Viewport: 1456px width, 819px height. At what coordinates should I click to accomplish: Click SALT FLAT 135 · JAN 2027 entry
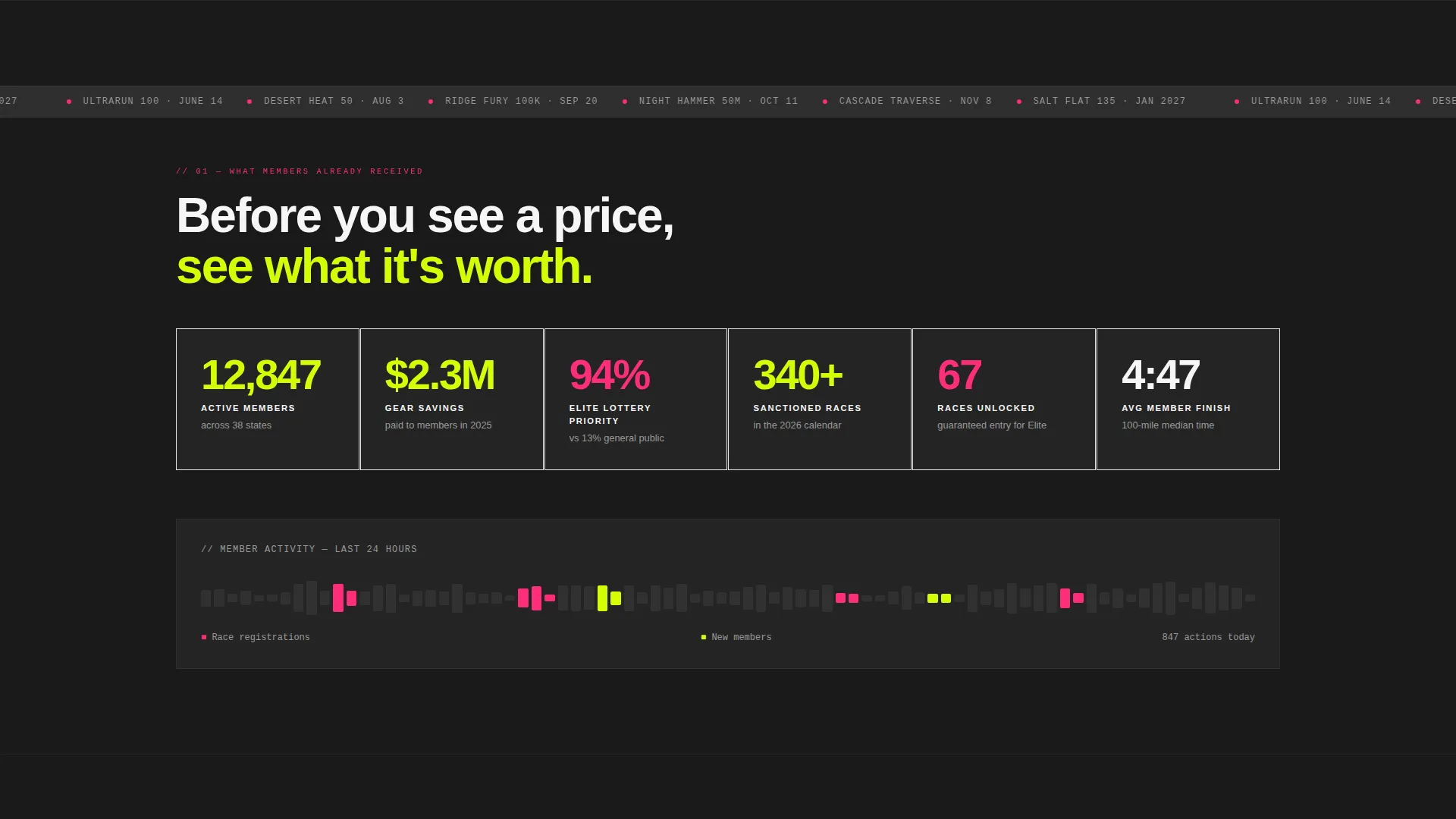click(1109, 101)
